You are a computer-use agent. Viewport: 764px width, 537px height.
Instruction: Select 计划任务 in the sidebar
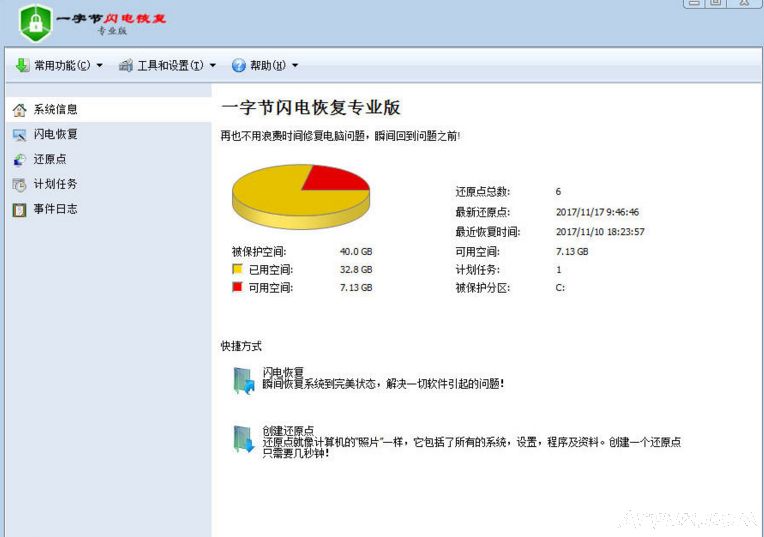(x=109, y=184)
